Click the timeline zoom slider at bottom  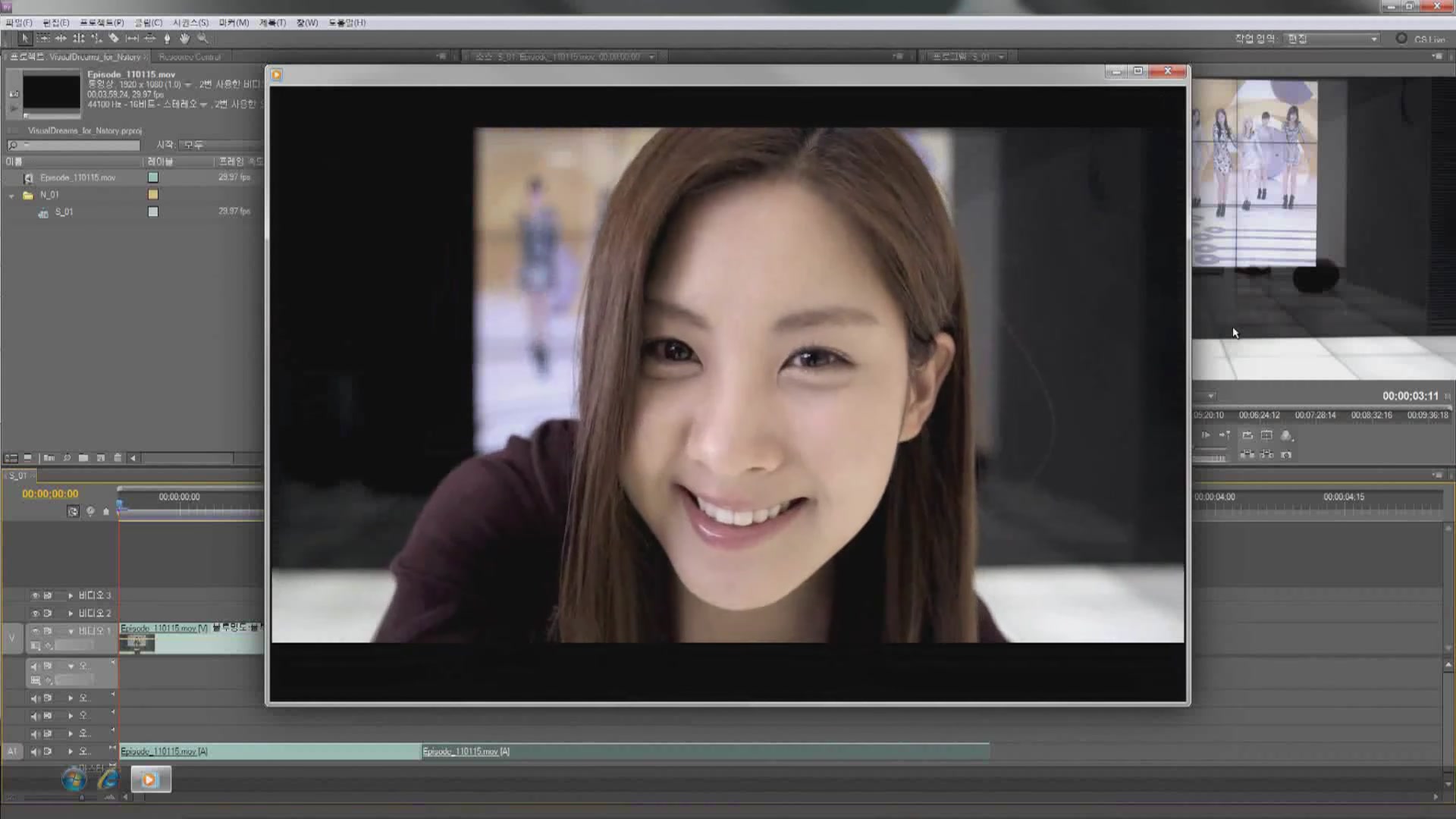click(81, 798)
